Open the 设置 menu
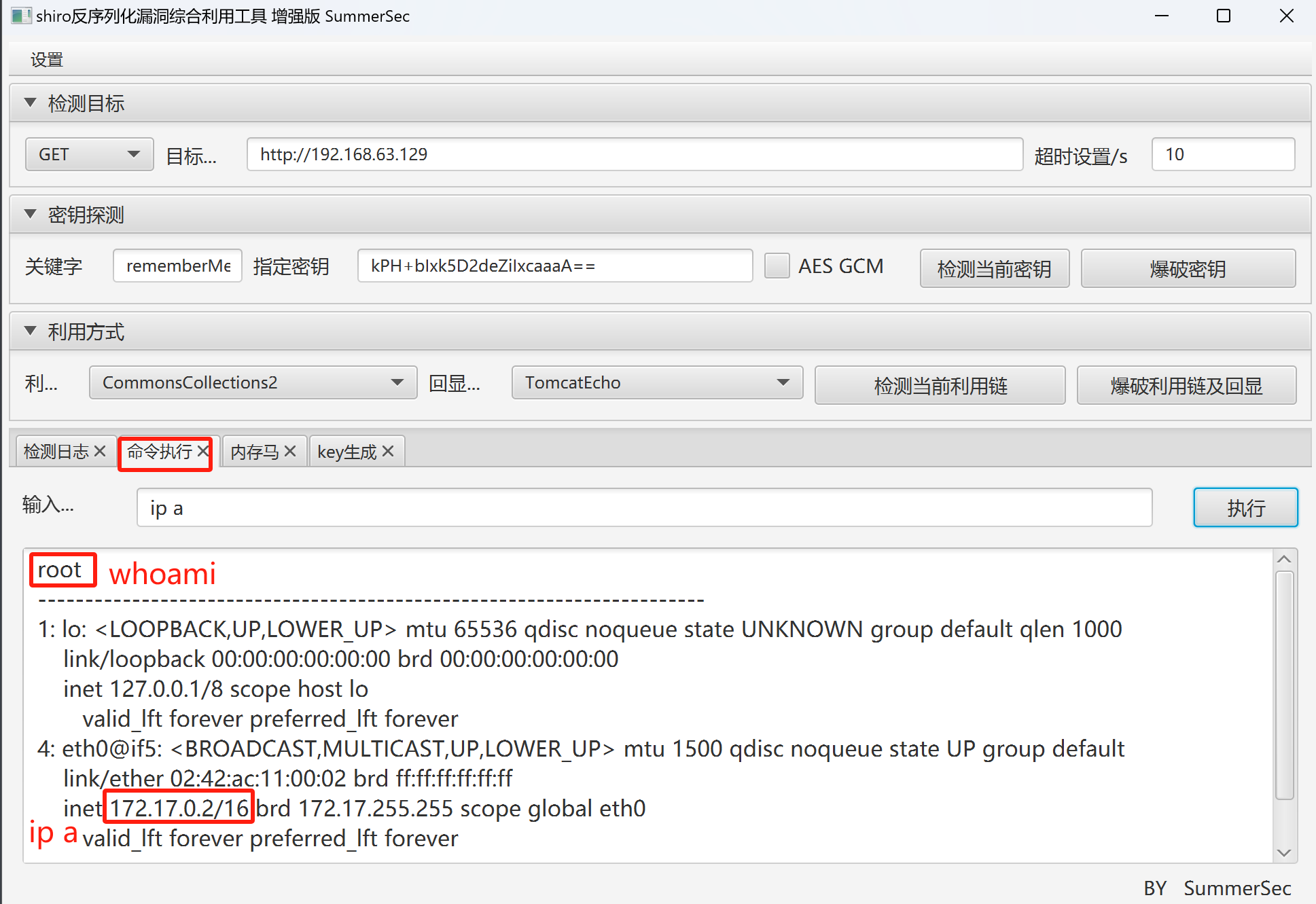This screenshot has height=904, width=1316. (46, 60)
